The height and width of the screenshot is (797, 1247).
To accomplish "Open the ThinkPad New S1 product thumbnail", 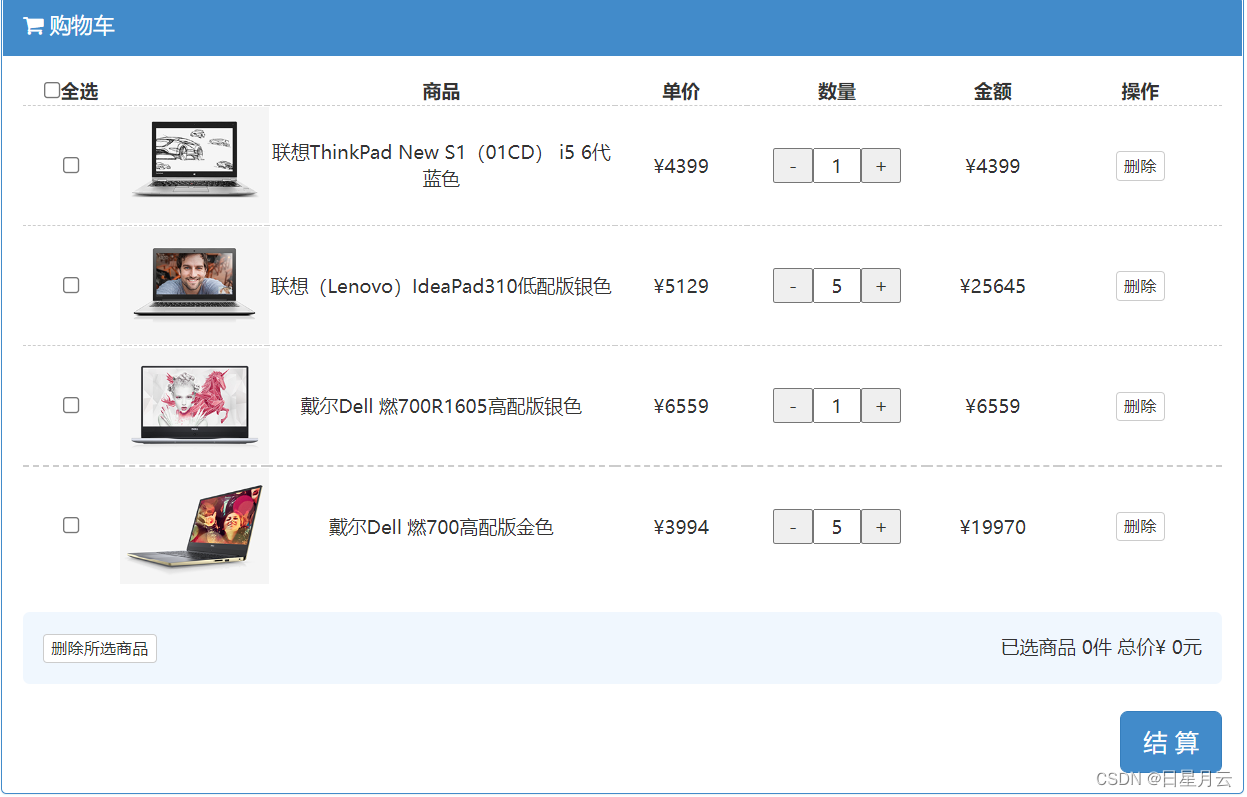I will click(194, 165).
